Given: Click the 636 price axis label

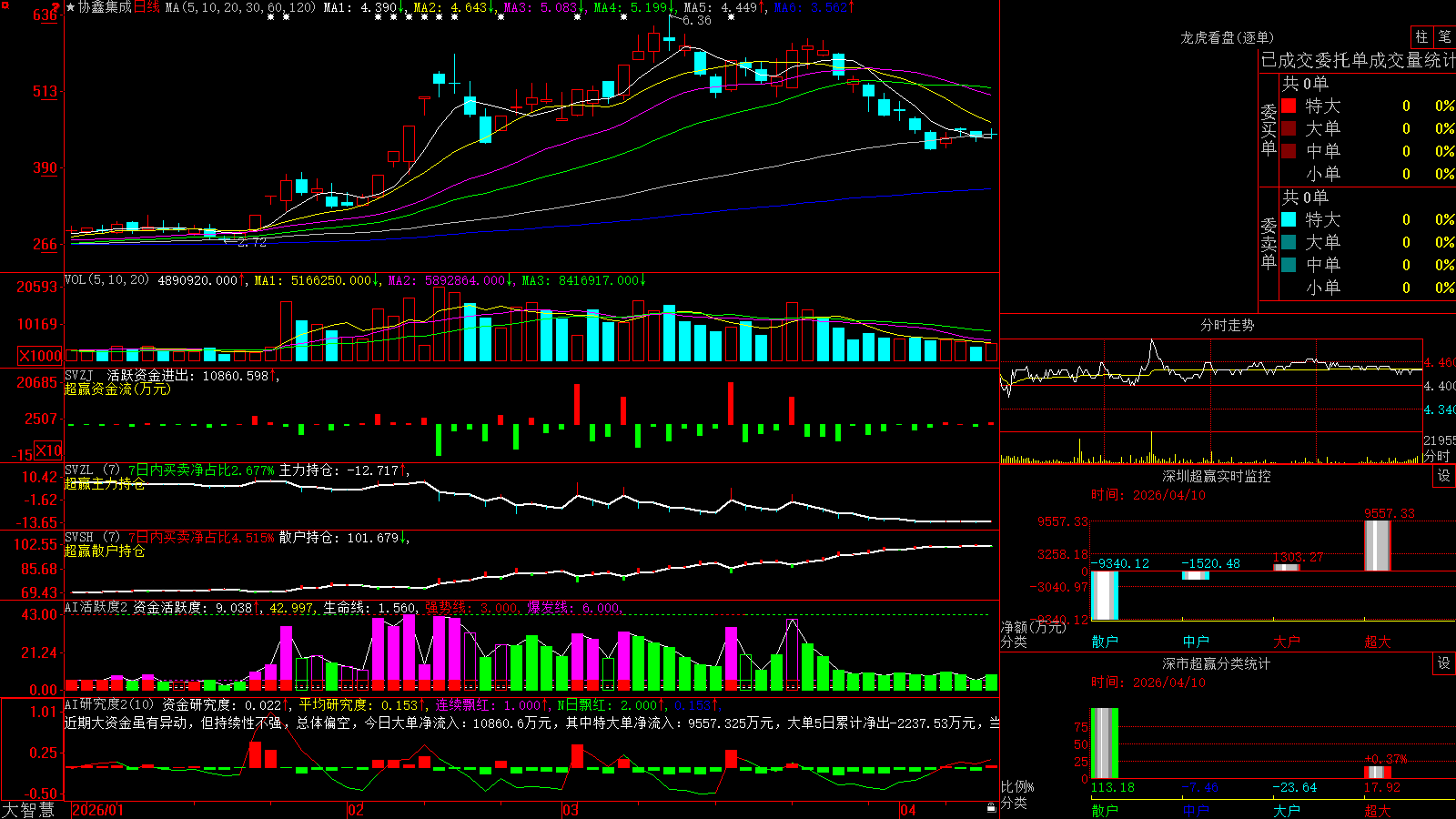Looking at the screenshot, I should (x=45, y=15).
